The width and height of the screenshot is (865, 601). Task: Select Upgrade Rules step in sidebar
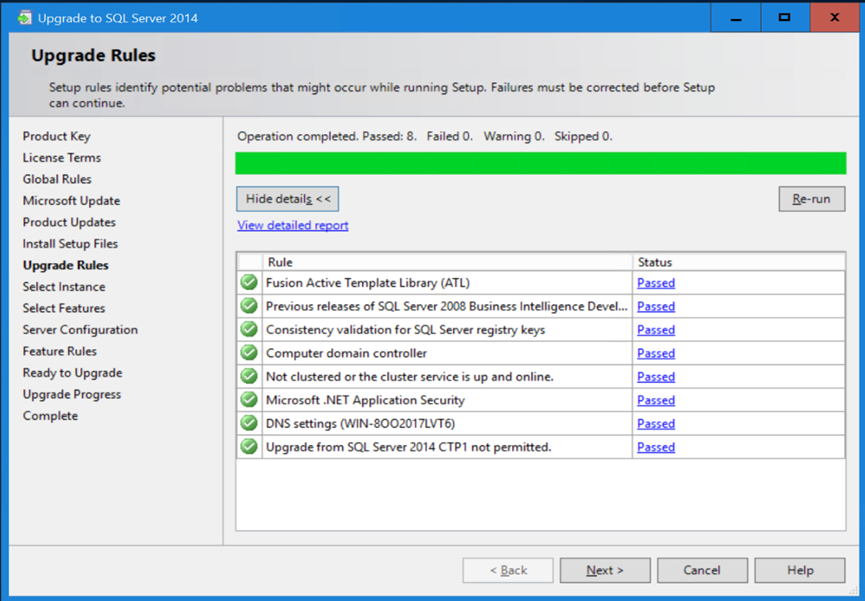click(66, 265)
